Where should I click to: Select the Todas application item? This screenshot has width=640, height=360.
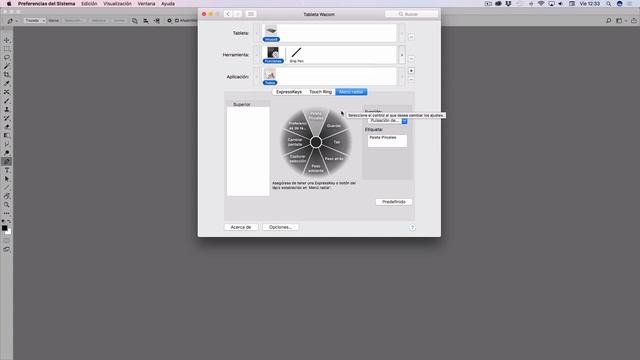coord(270,77)
